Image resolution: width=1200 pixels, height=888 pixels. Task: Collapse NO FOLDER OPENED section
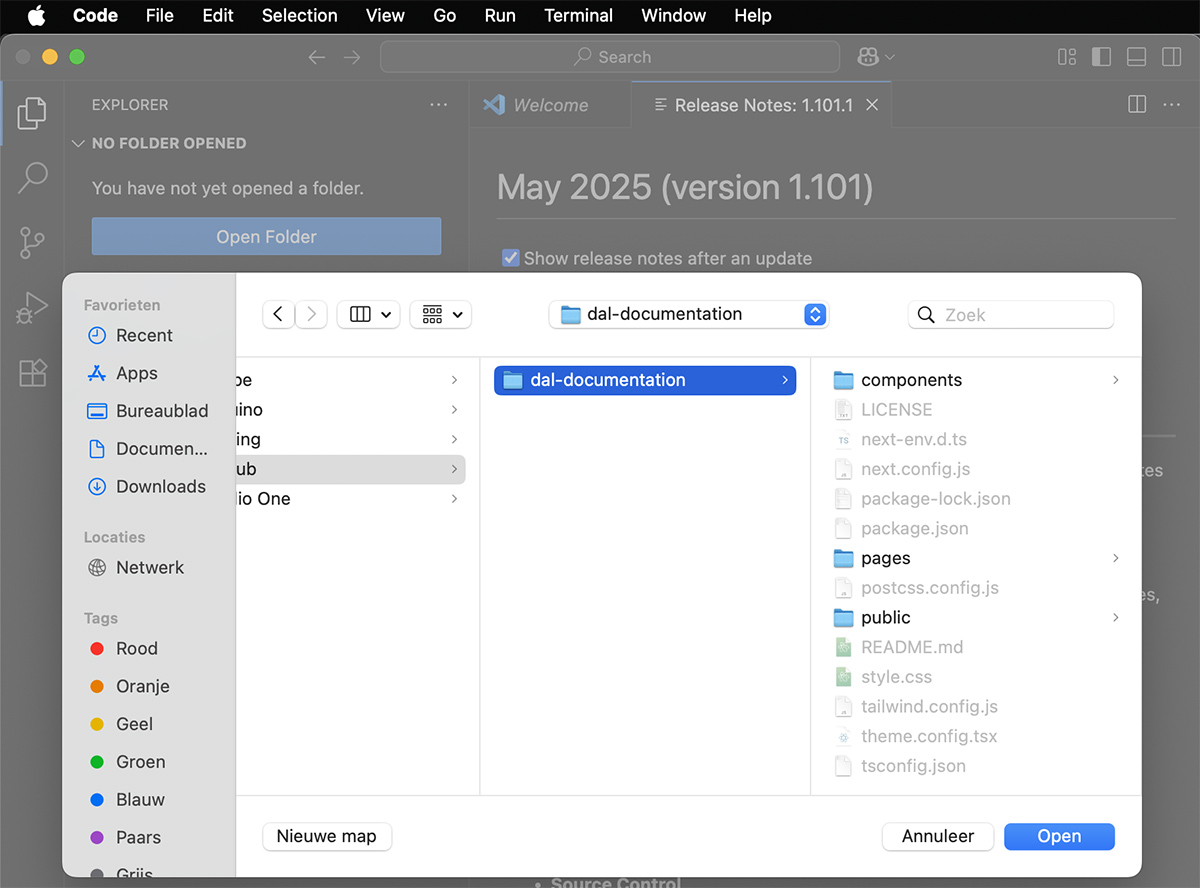[79, 143]
